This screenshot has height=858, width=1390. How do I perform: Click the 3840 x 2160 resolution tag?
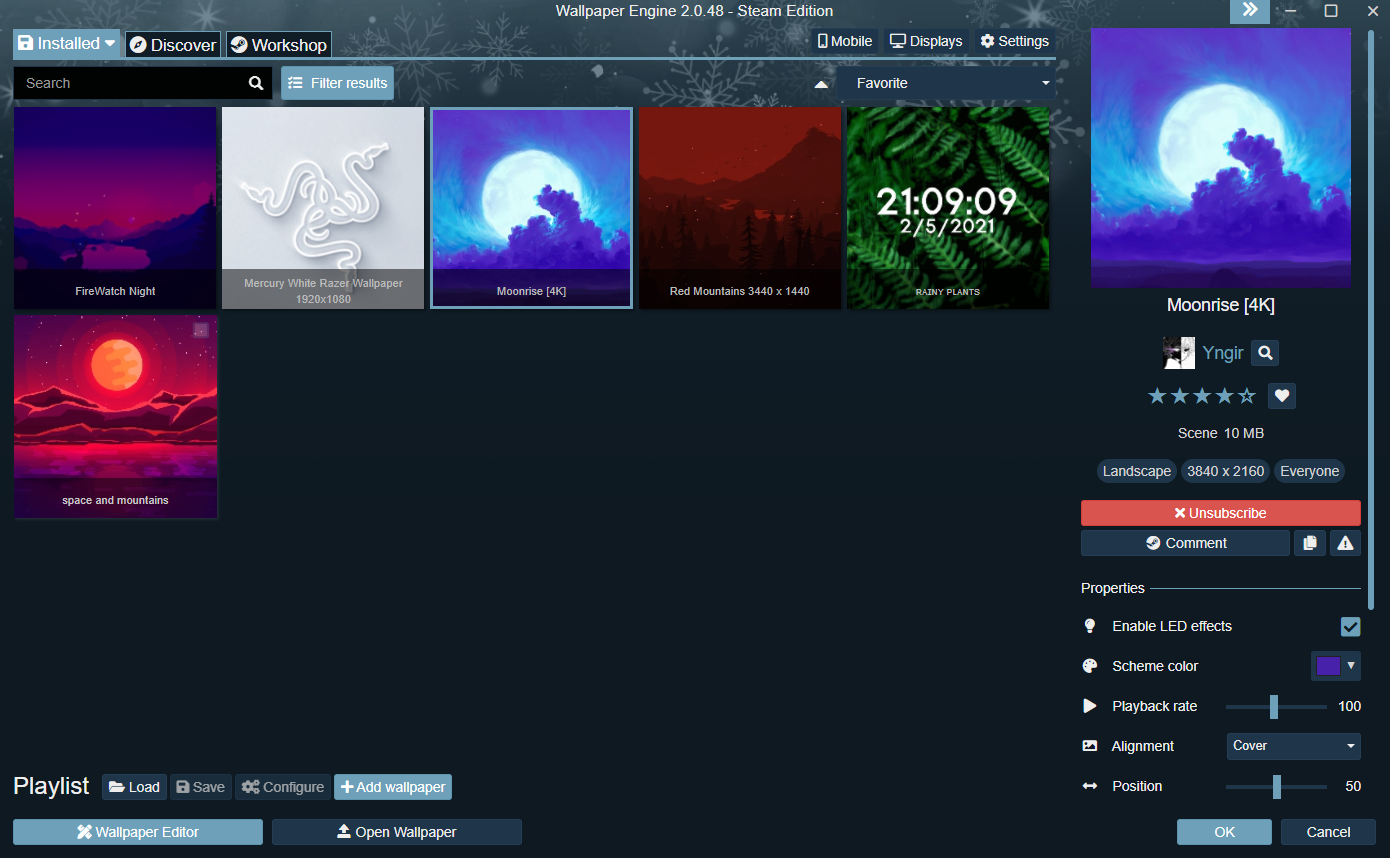(x=1225, y=471)
